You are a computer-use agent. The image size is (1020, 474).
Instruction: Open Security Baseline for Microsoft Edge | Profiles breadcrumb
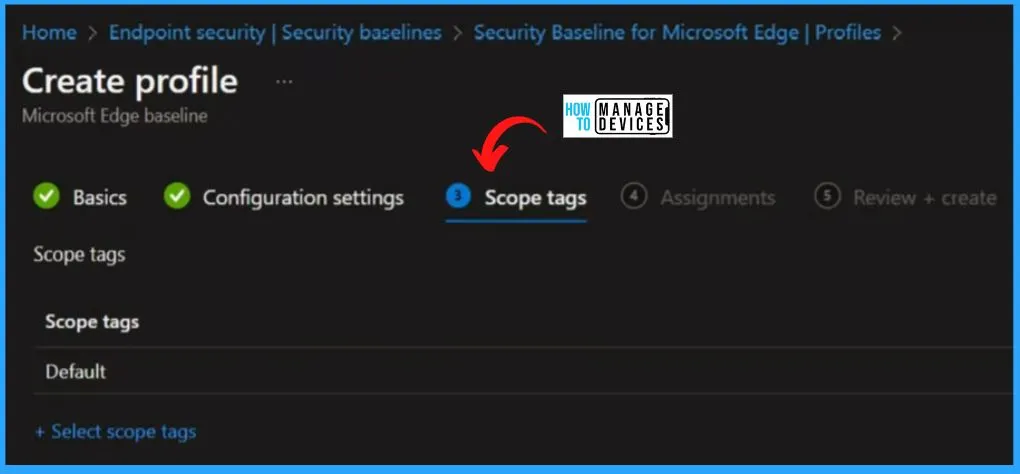(x=677, y=33)
